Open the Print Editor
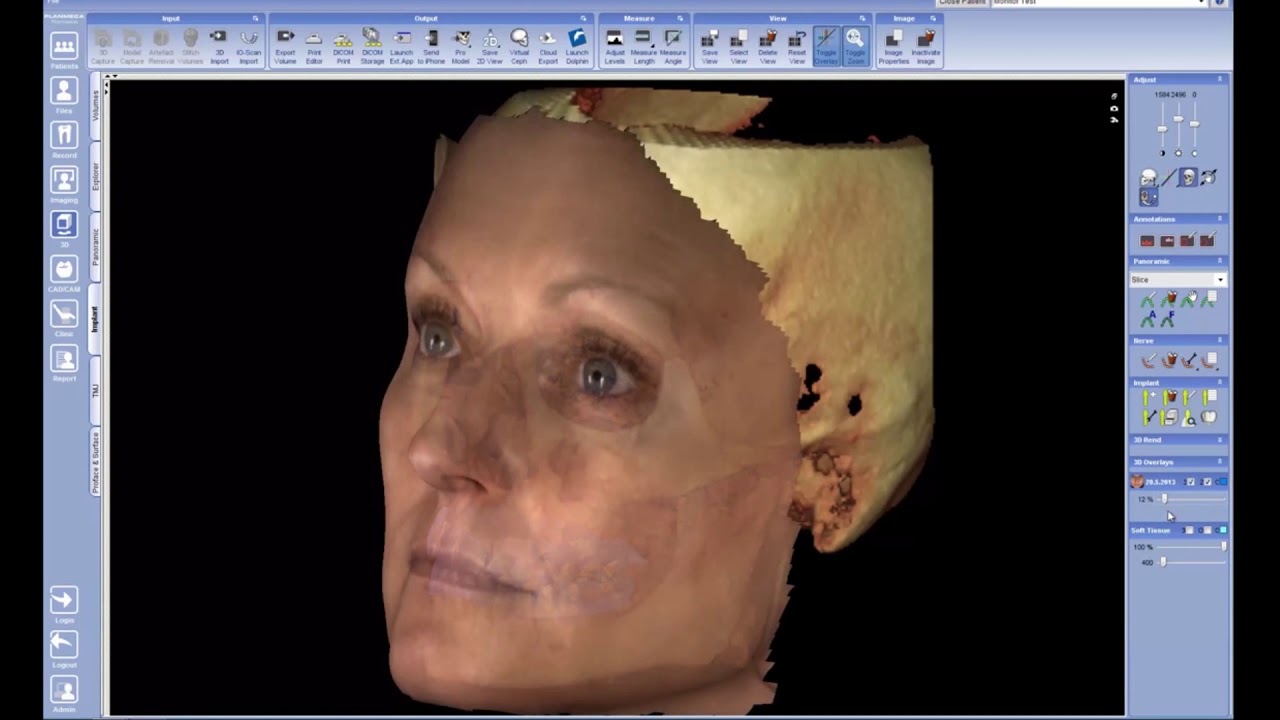Screen dimensions: 1280x720 pos(314,46)
